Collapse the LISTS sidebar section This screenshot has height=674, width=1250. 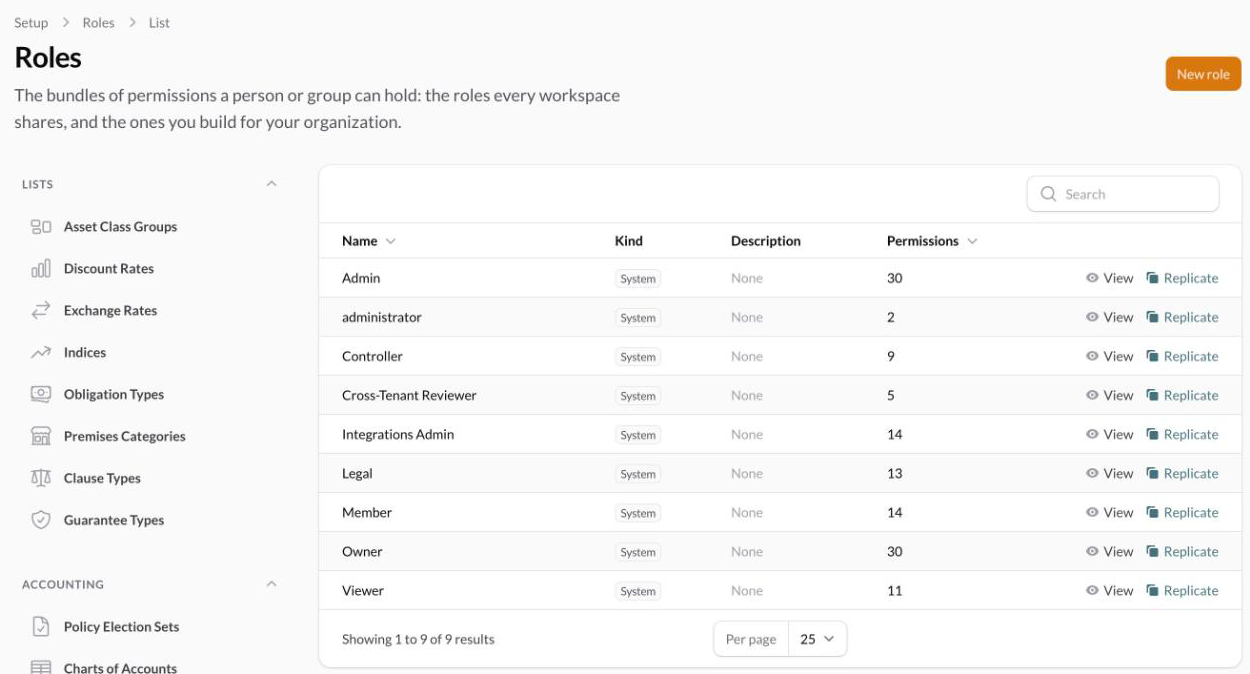click(x=271, y=184)
